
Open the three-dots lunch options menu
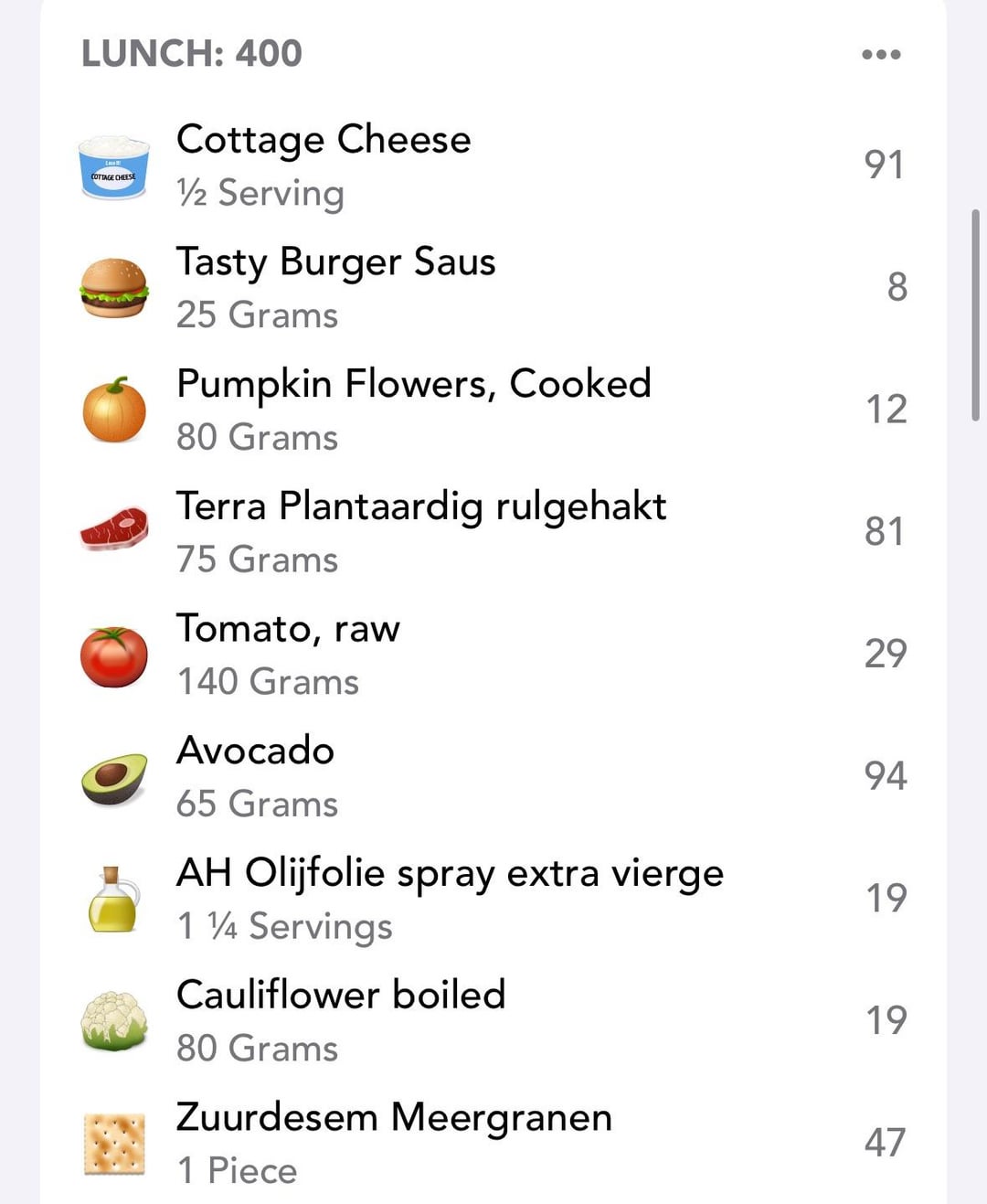coord(881,55)
